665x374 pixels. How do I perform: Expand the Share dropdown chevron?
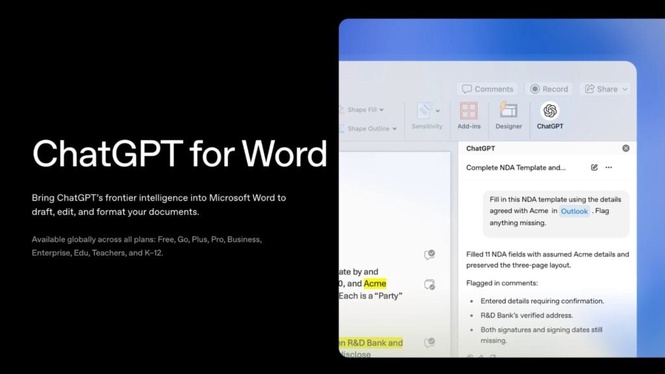tap(625, 89)
